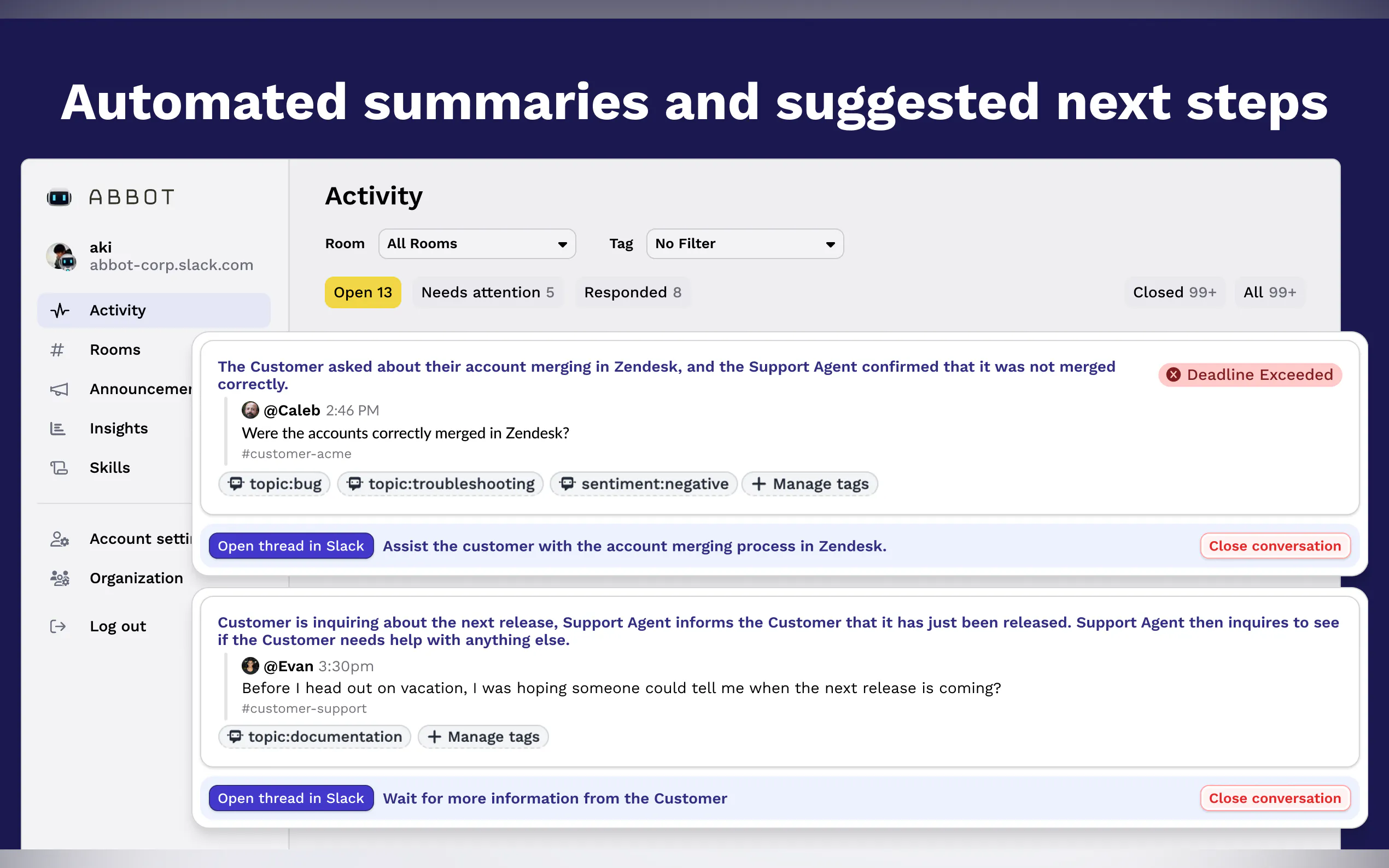
Task: Manage tags on Caleb's conversation
Action: tap(810, 484)
